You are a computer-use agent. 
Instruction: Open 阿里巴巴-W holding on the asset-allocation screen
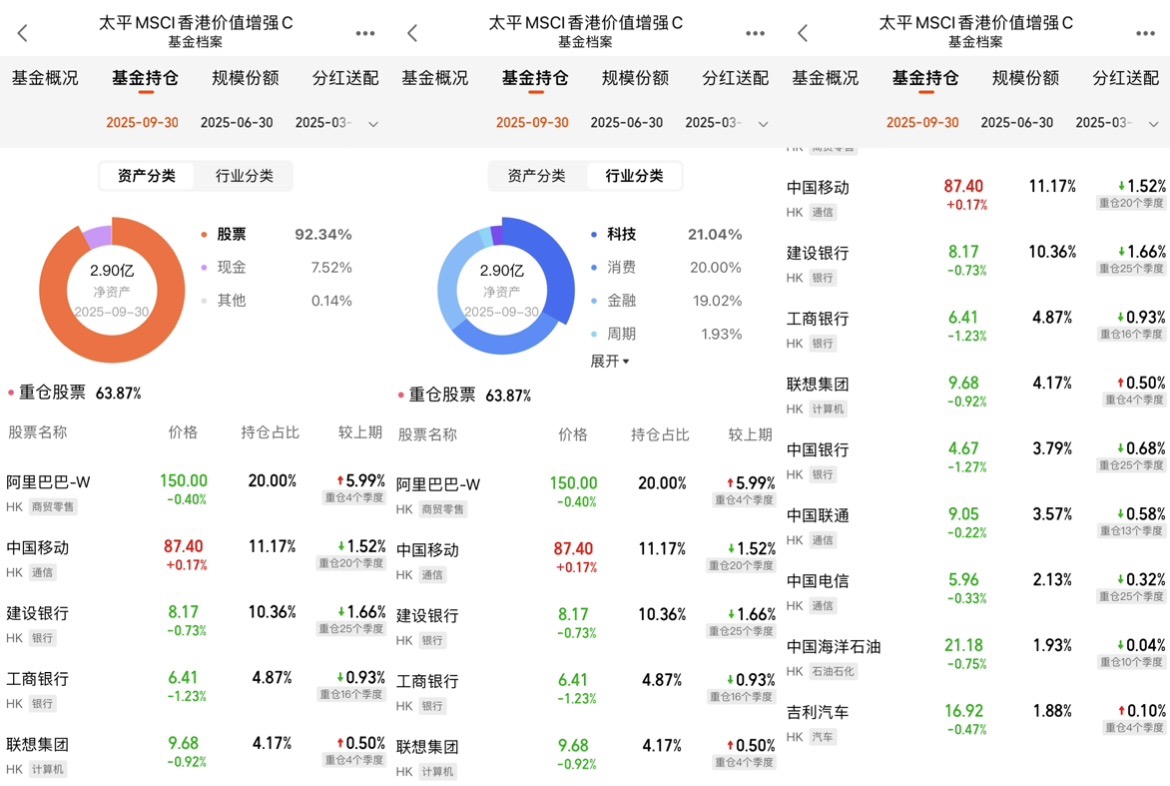pos(195,493)
